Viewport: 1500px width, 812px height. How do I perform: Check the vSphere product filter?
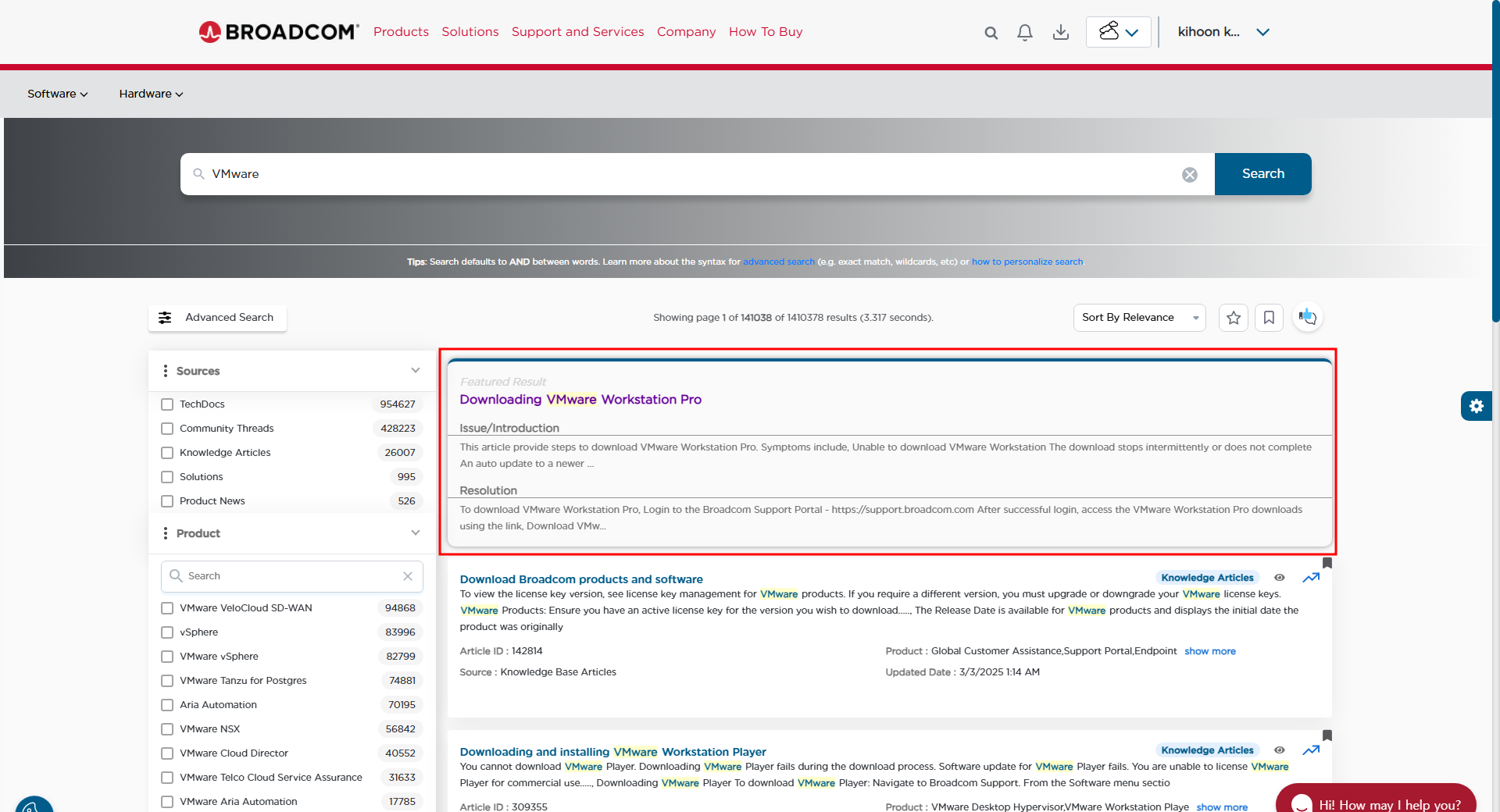coord(167,632)
